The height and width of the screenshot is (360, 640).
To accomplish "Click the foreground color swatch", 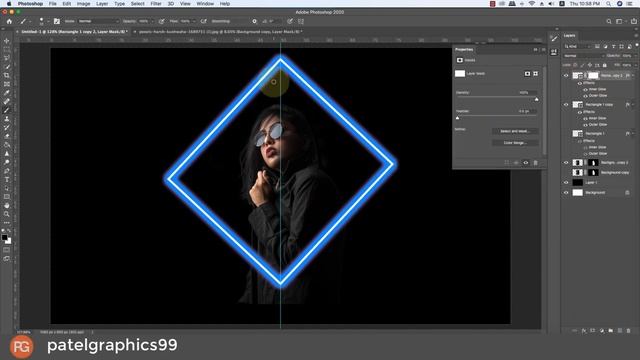I will click(x=4, y=238).
